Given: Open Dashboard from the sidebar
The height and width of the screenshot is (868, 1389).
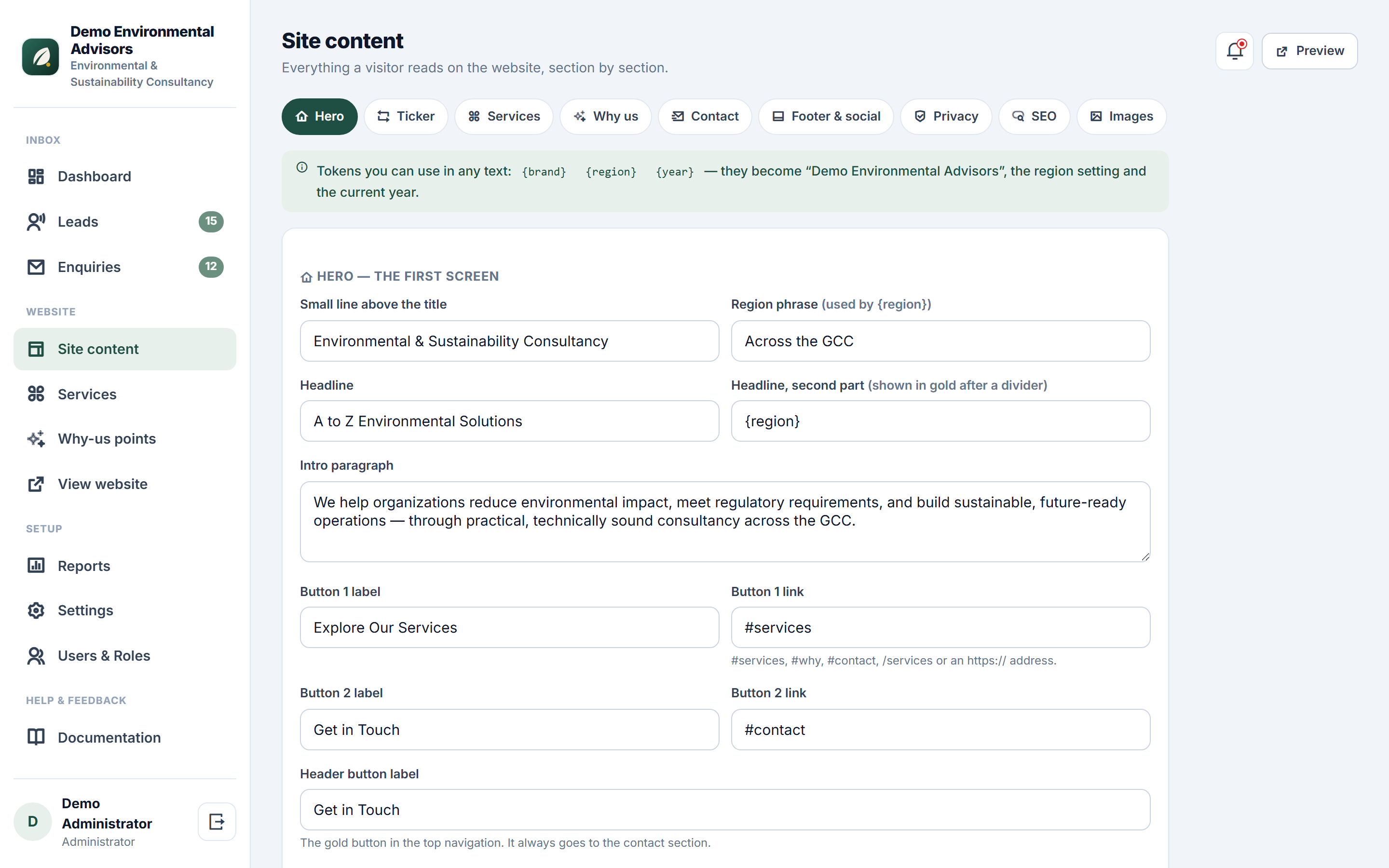Looking at the screenshot, I should point(124,176).
